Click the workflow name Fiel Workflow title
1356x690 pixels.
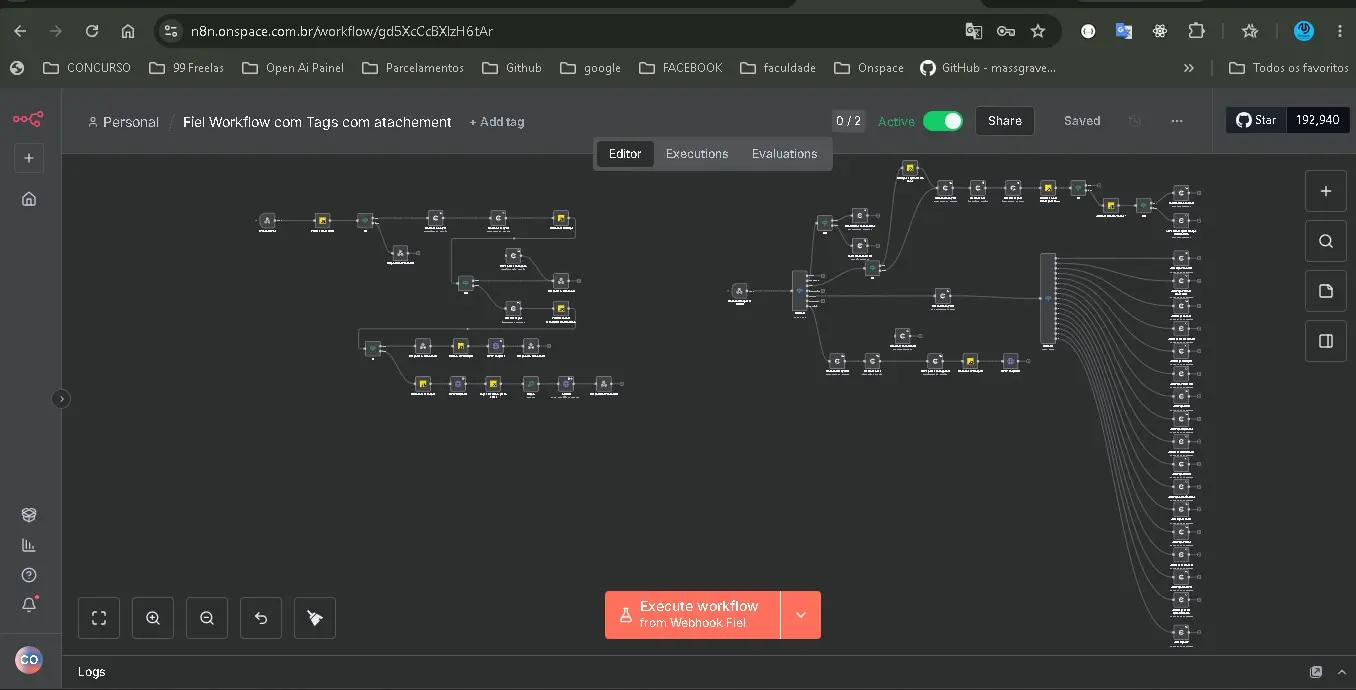click(317, 122)
